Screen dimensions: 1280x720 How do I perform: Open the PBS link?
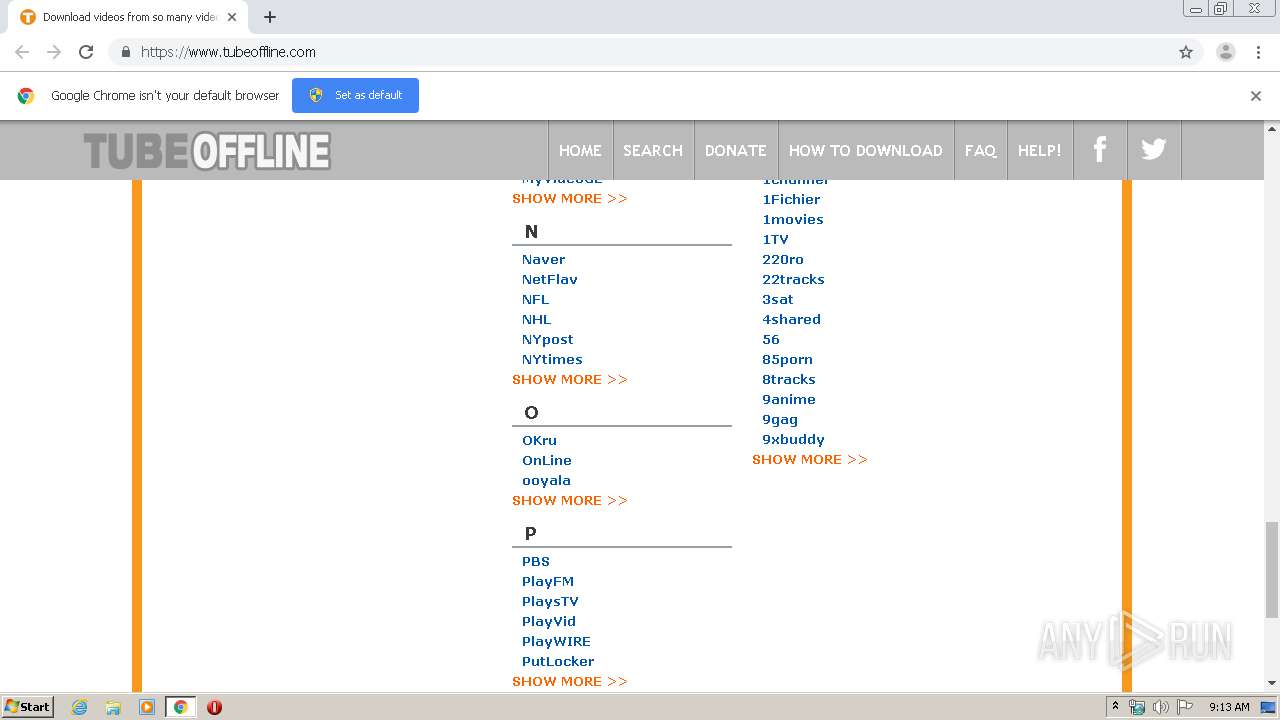(536, 561)
